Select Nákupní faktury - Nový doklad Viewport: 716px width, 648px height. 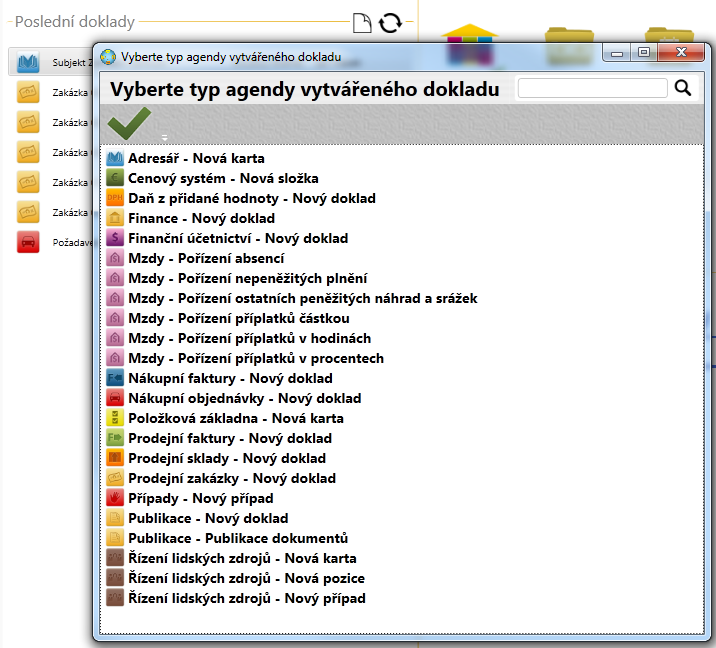(x=230, y=378)
